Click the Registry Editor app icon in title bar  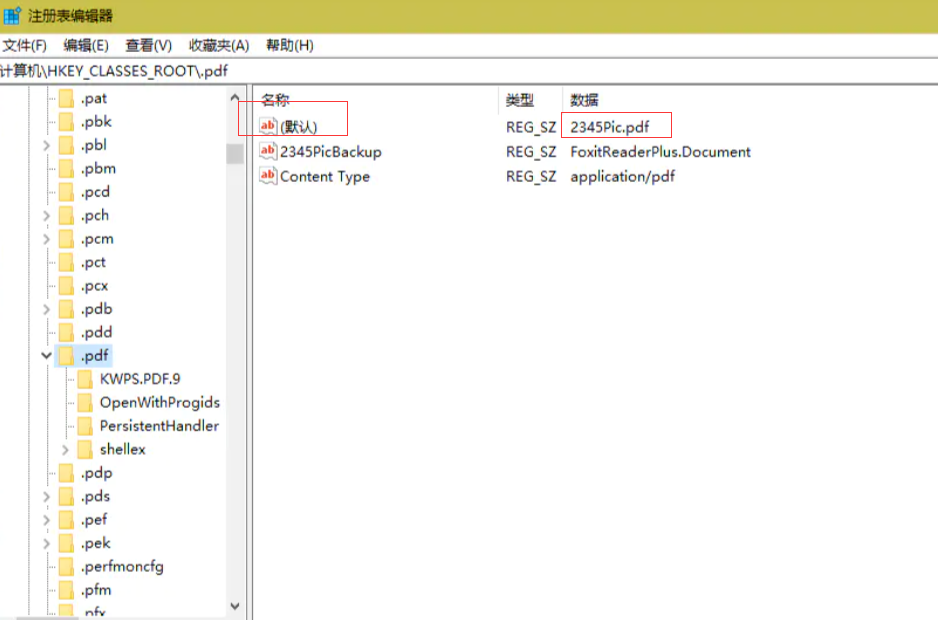point(12,16)
